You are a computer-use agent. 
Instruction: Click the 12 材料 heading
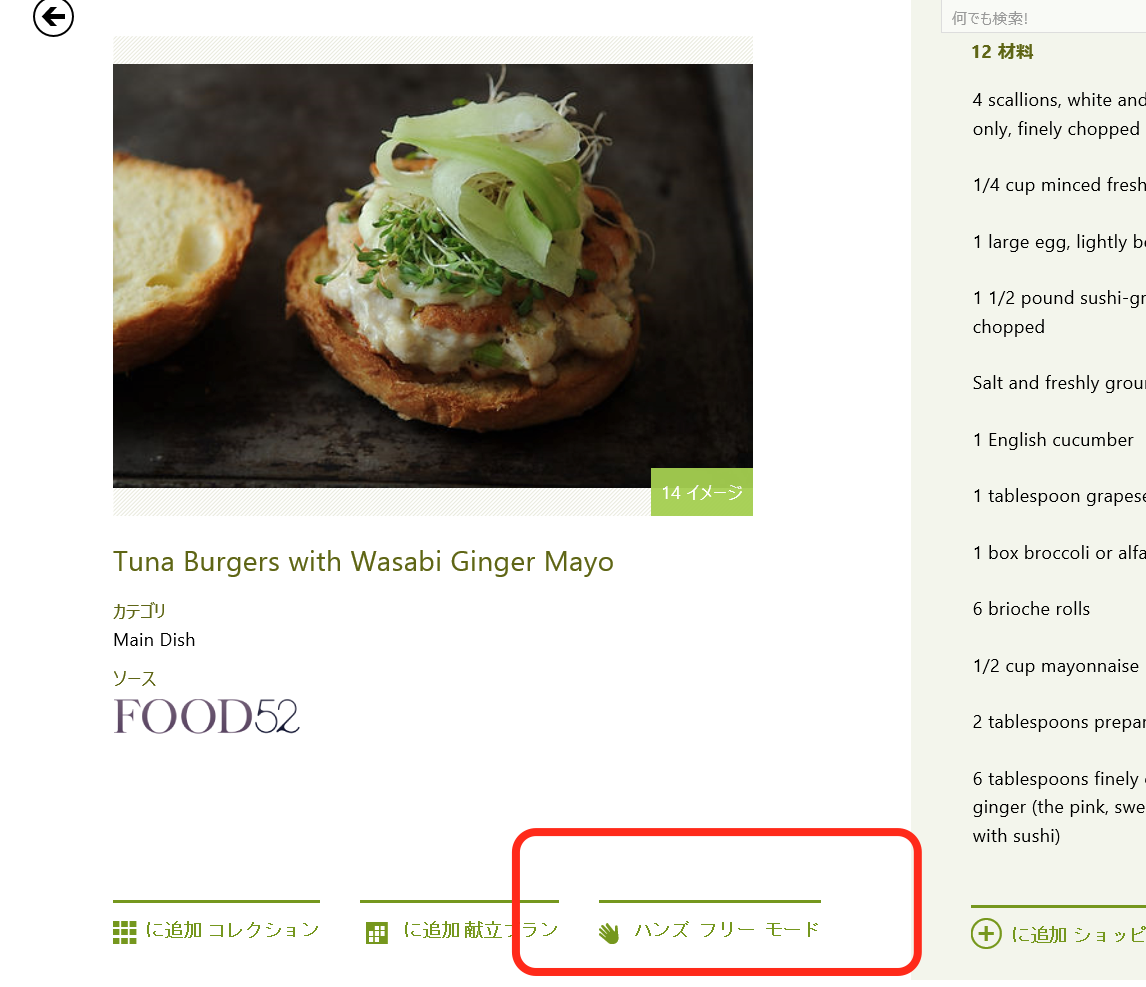click(1002, 52)
